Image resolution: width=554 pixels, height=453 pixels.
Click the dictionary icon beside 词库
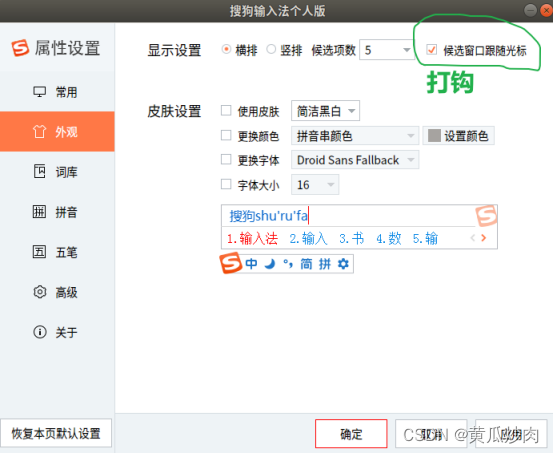point(39,171)
